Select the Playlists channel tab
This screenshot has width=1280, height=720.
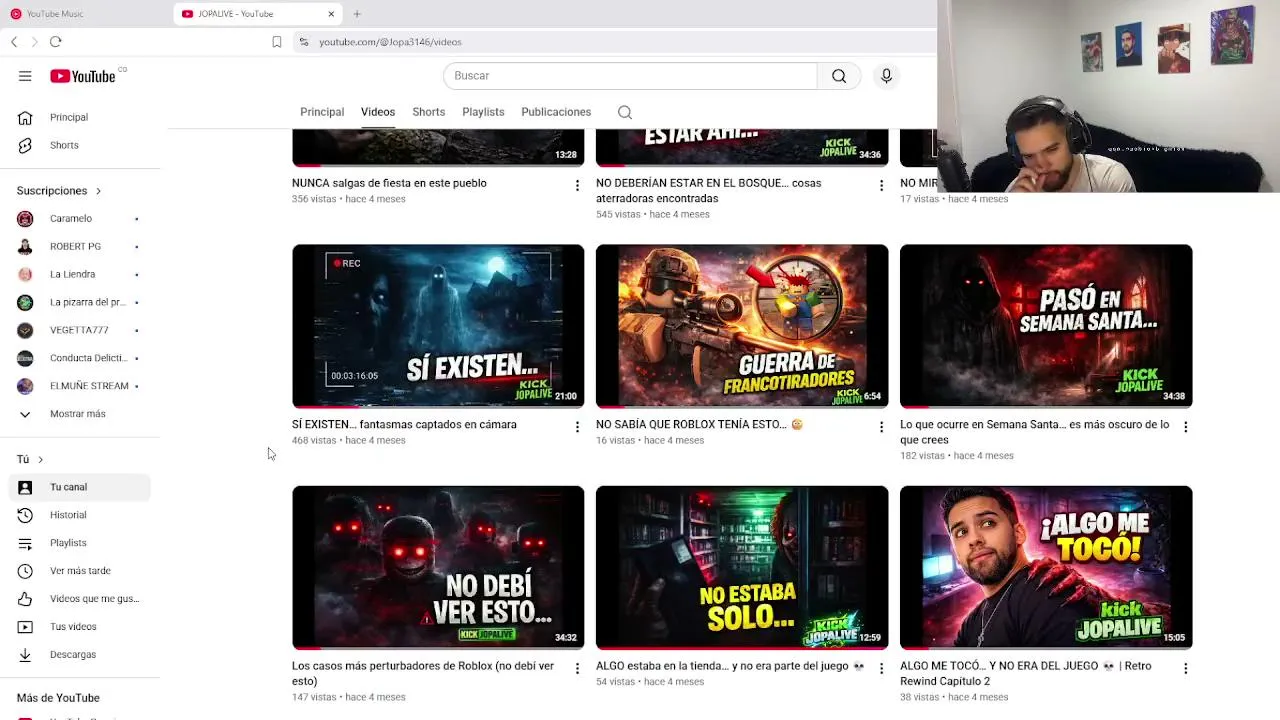click(x=483, y=112)
